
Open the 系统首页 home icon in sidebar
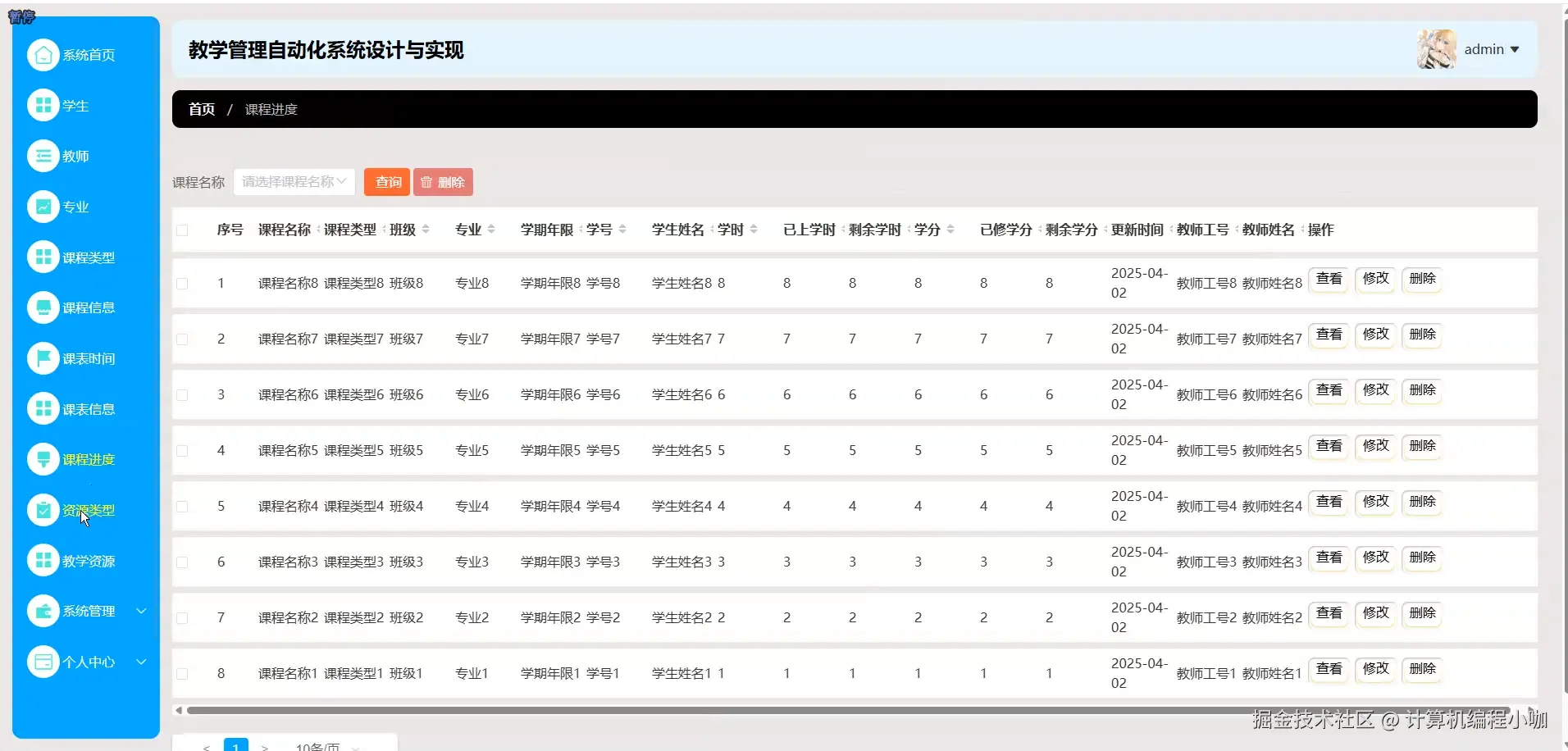coord(43,54)
